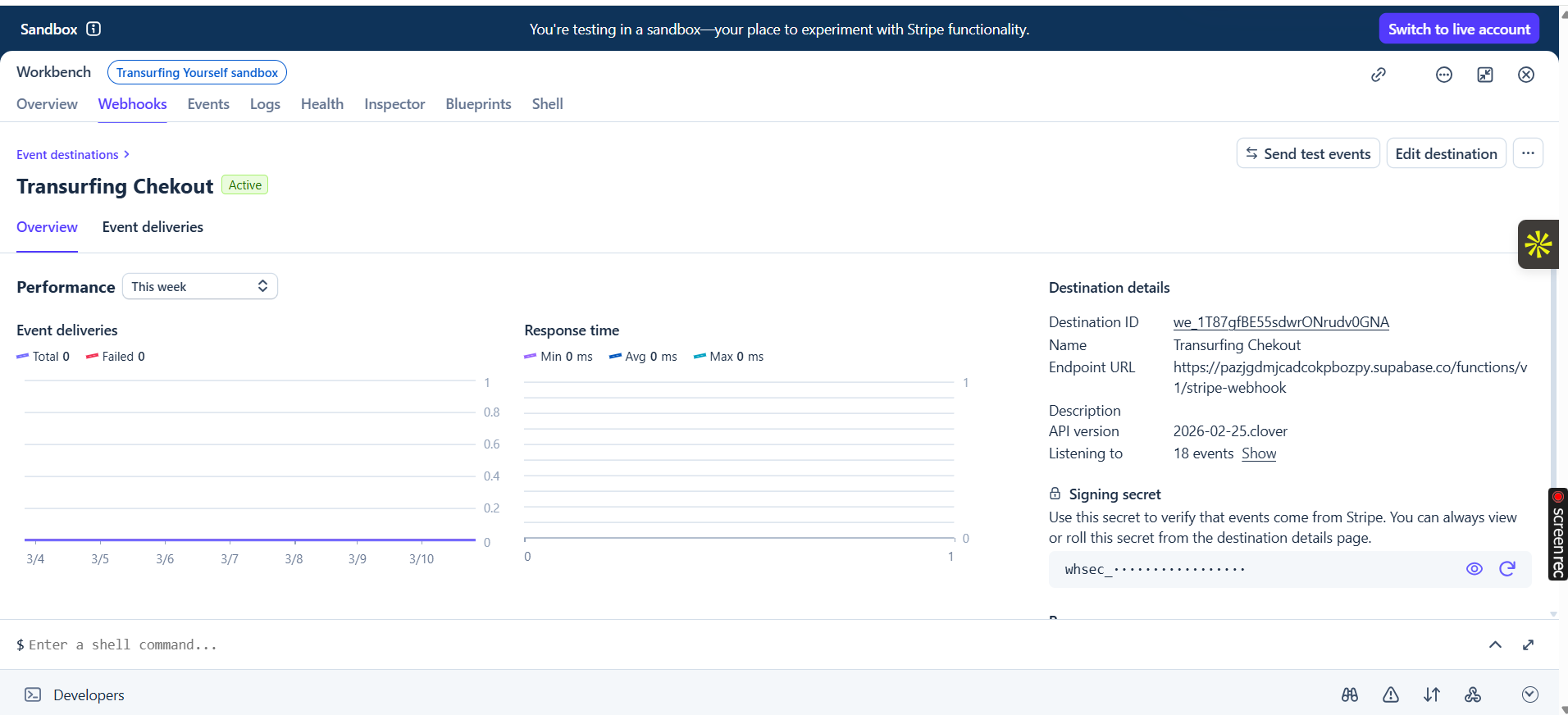The height and width of the screenshot is (715, 1568).
Task: Click the binoculars icon in Developers bar
Action: pyautogui.click(x=1350, y=695)
